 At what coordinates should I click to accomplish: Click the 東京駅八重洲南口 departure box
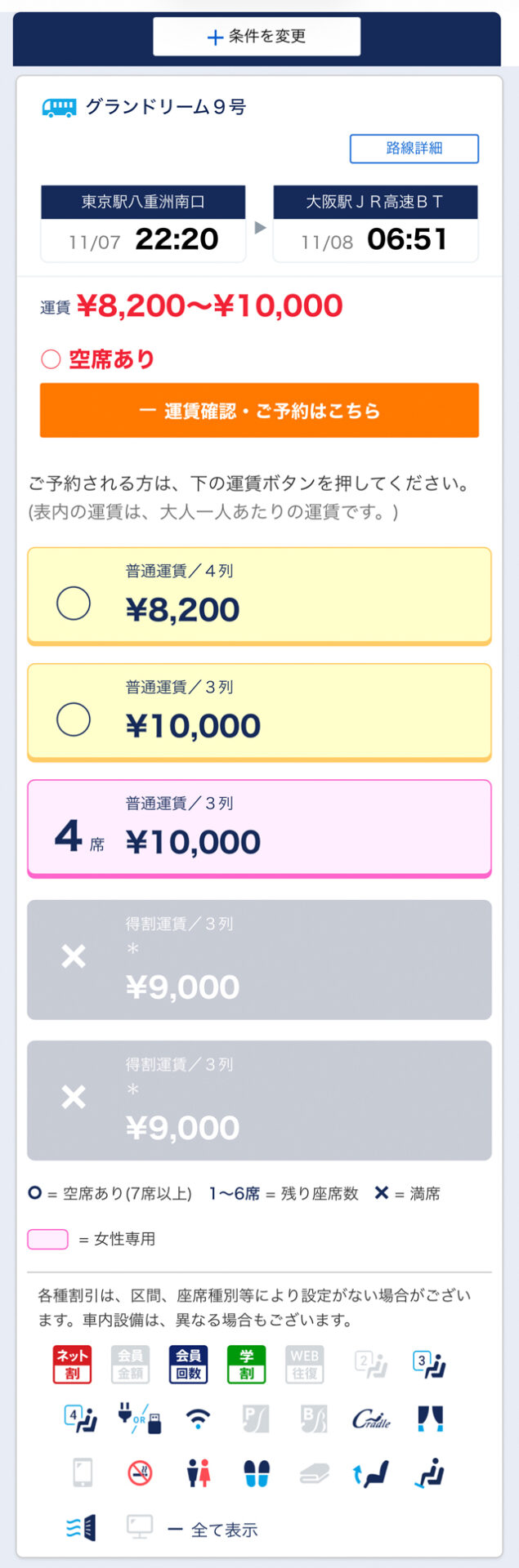(x=143, y=223)
